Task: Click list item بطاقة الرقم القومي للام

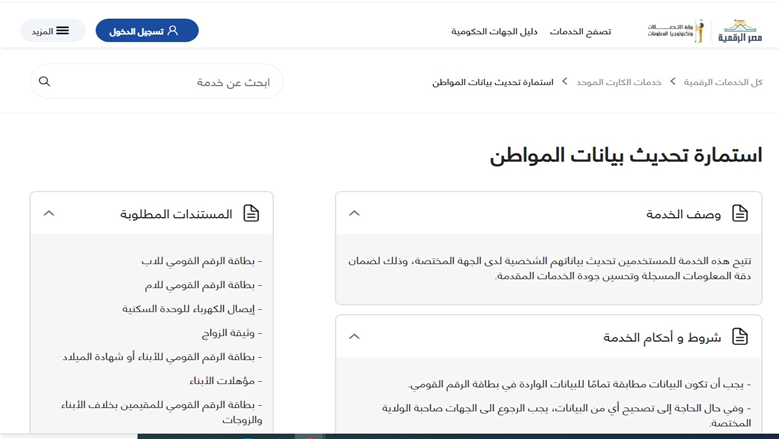Action: point(203,285)
